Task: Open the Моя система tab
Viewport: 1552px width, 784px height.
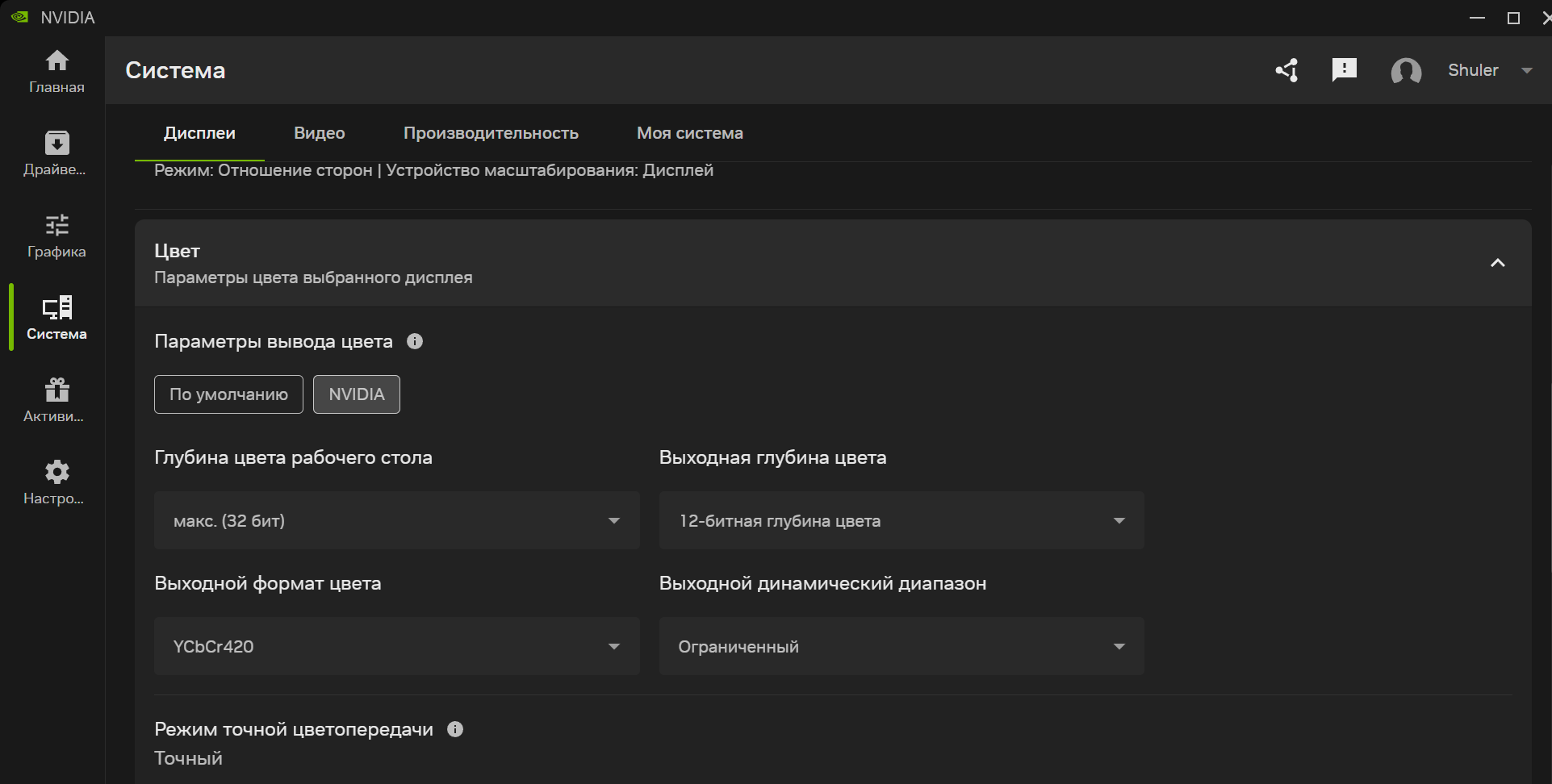Action: point(689,133)
